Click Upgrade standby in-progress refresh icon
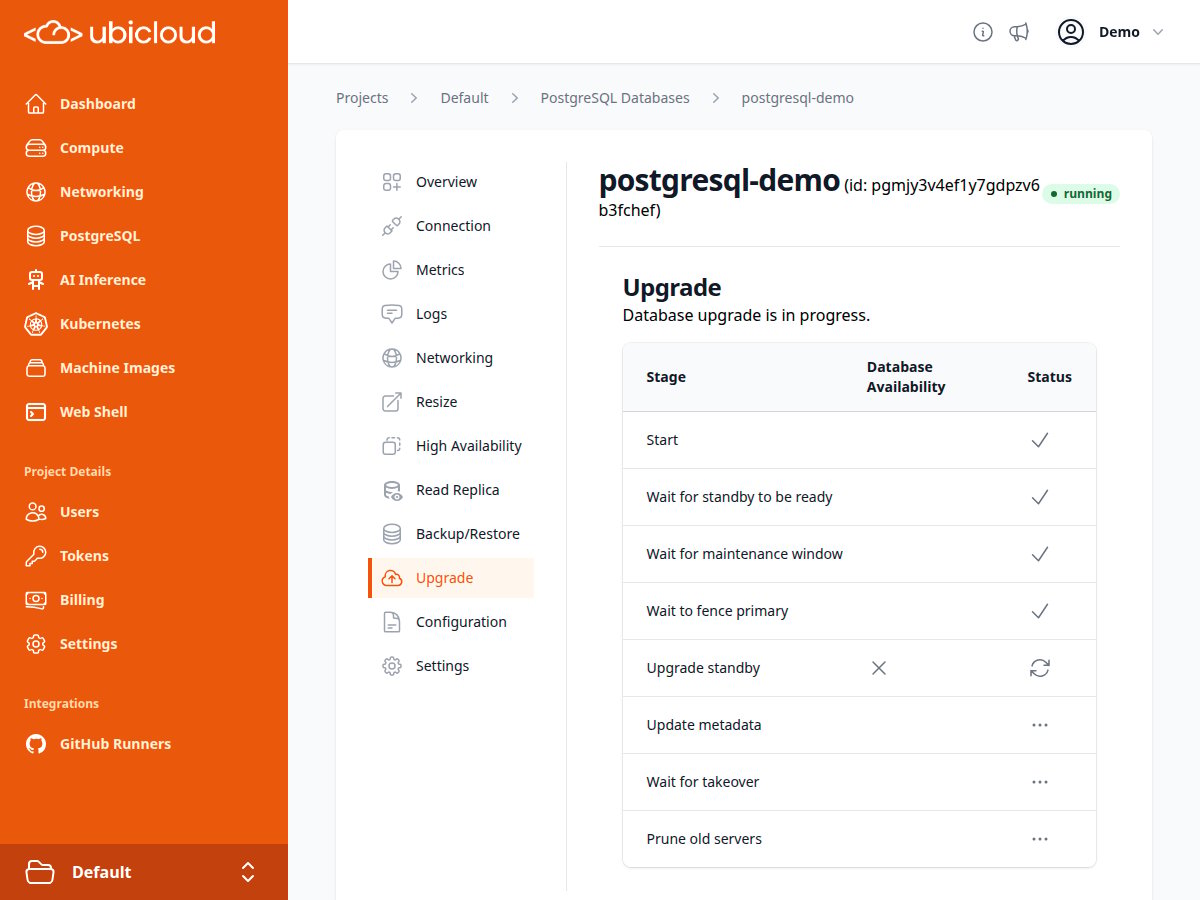Image resolution: width=1200 pixels, height=900 pixels. pyautogui.click(x=1040, y=668)
